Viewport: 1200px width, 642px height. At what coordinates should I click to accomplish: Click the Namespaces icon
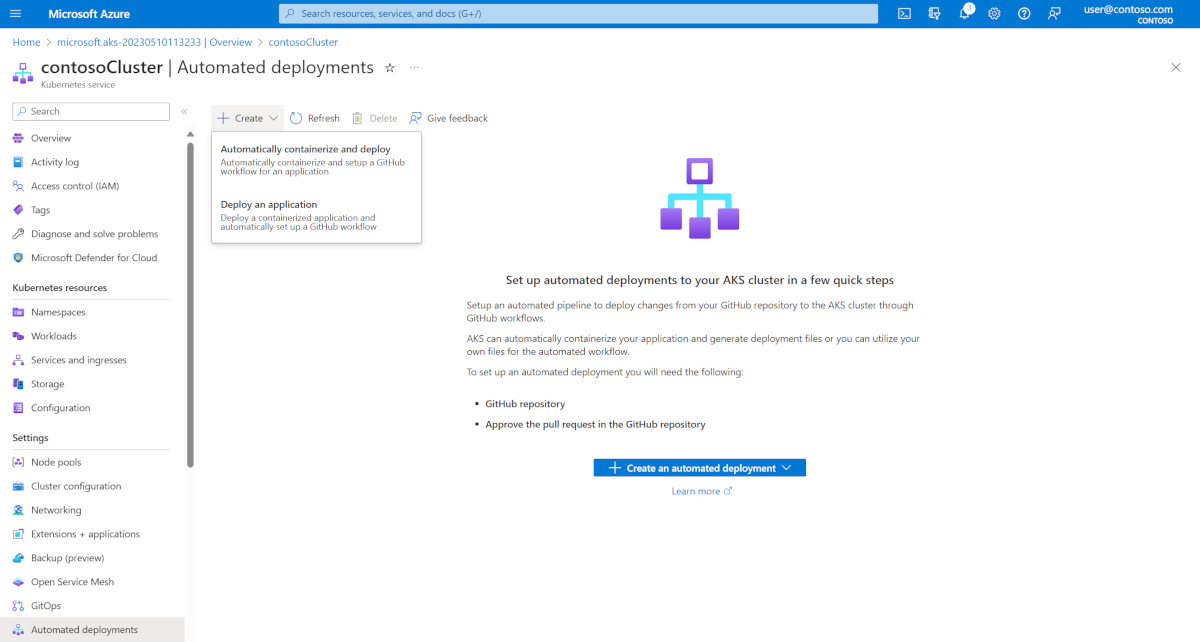tap(19, 312)
